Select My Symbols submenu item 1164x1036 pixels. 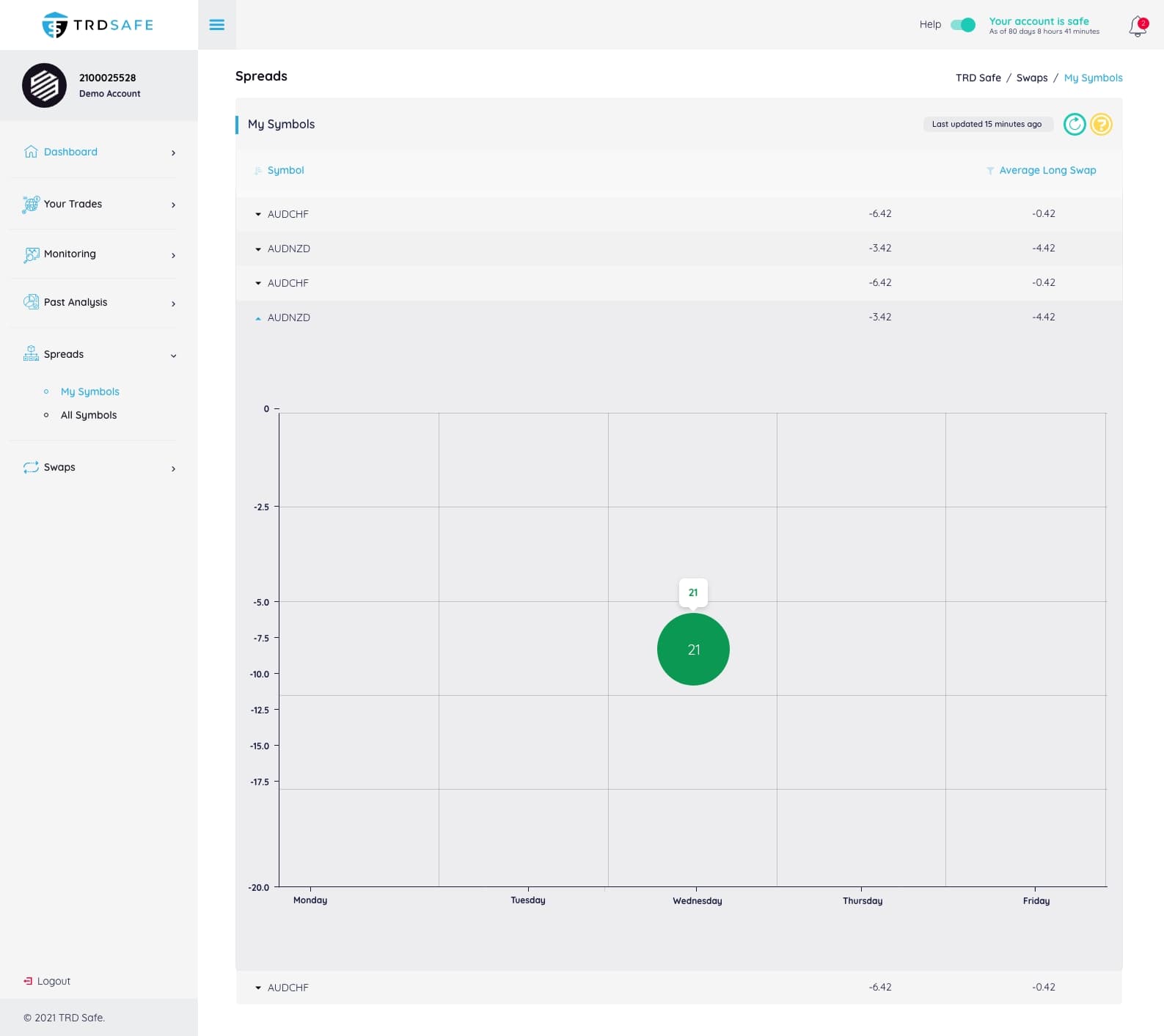click(90, 392)
